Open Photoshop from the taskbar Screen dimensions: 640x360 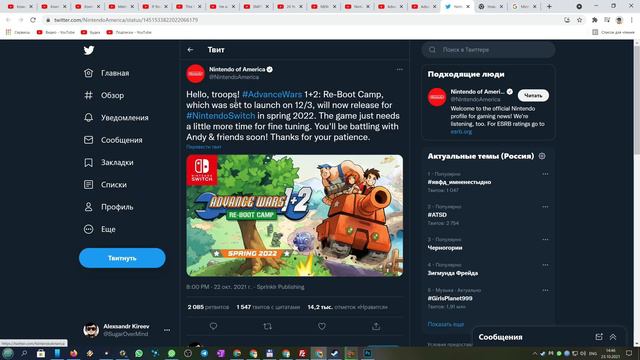coord(367,353)
